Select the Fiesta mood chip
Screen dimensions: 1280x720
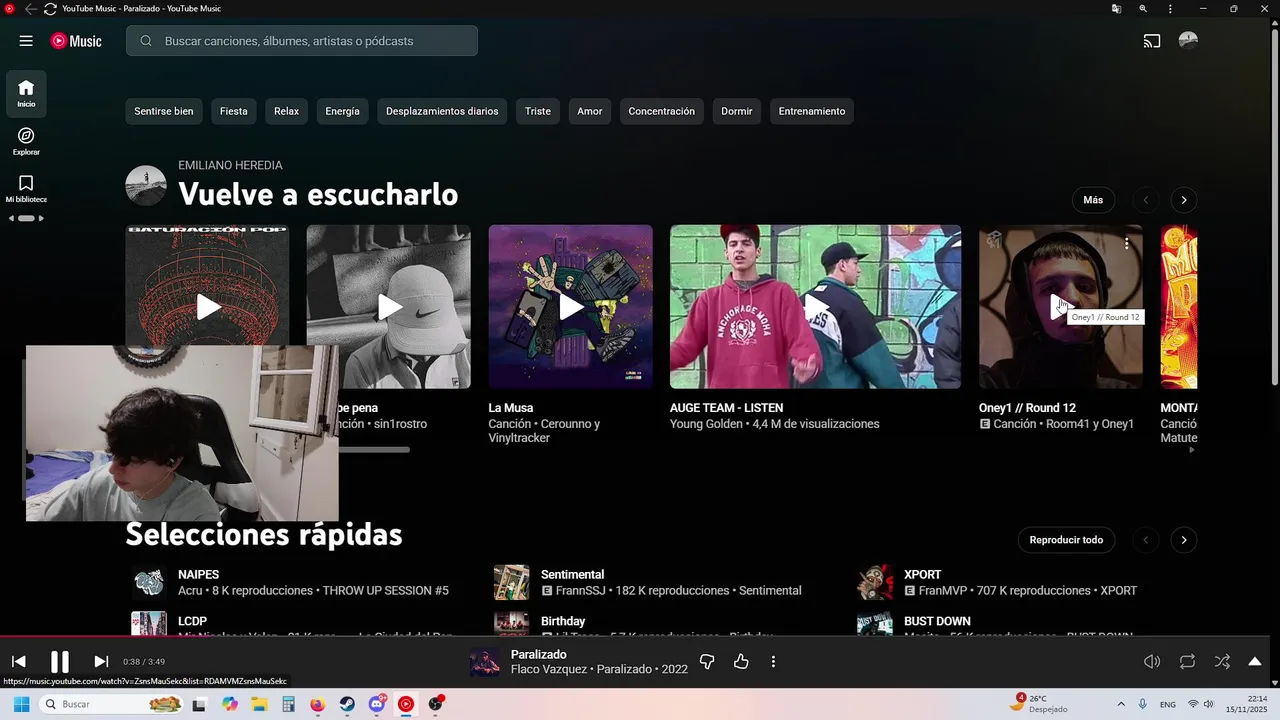click(x=234, y=111)
